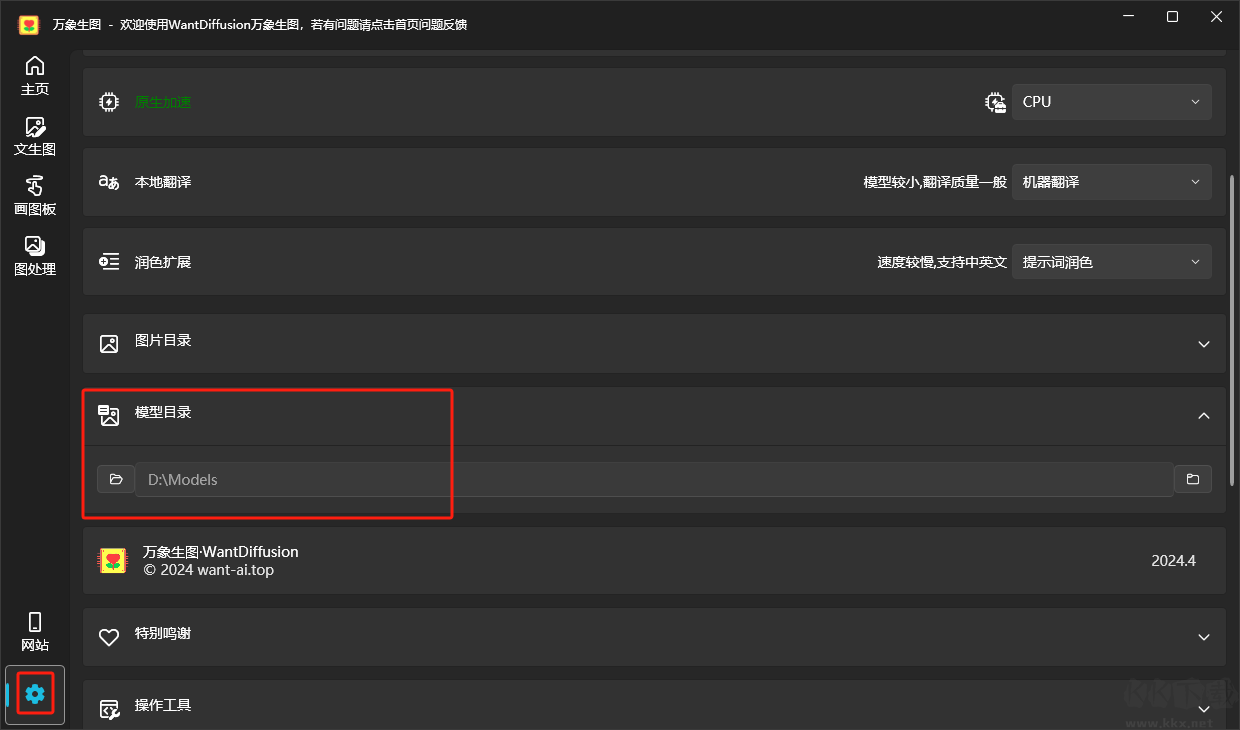Viewport: 1240px width, 730px height.
Task: Open the CPU acceleration device dropdown
Action: [x=1112, y=101]
